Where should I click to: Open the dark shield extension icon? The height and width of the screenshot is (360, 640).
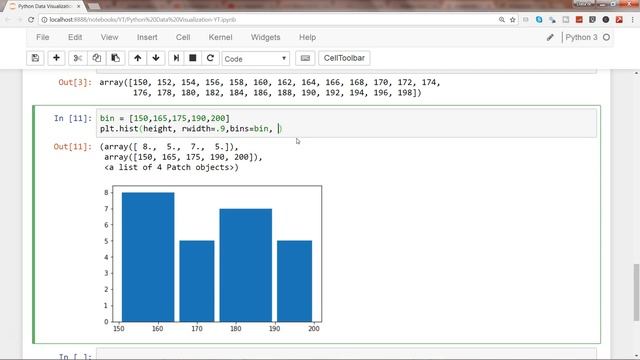592,20
